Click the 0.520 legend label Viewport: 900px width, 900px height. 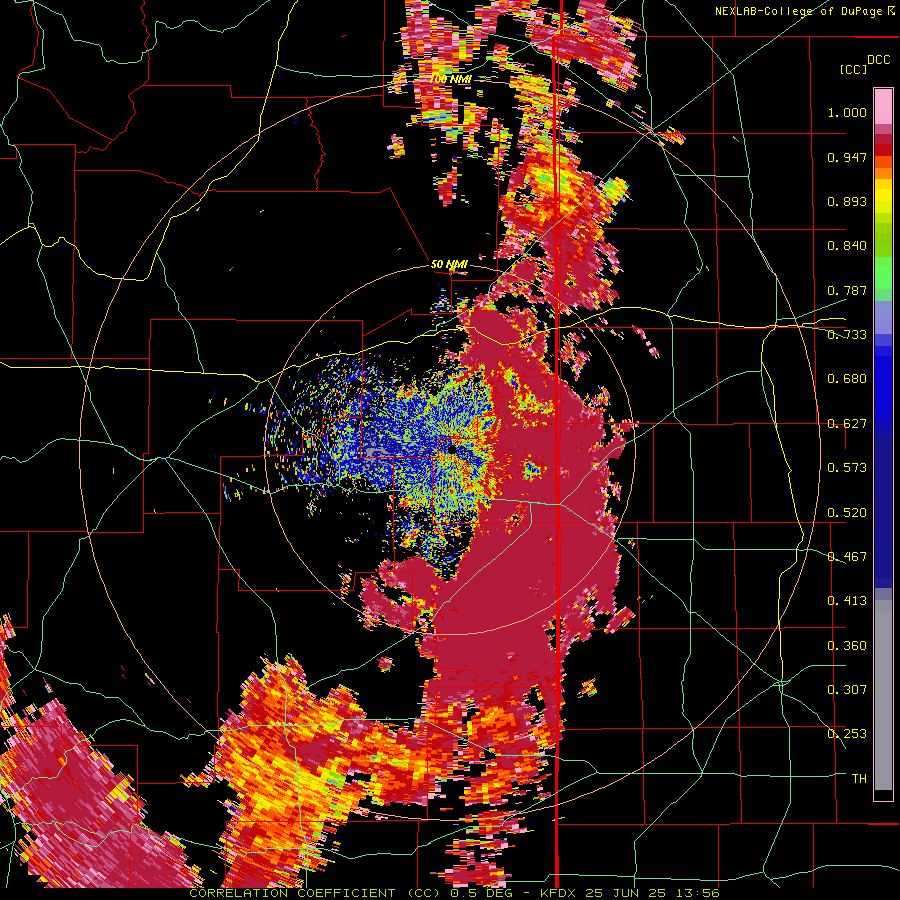coord(847,512)
